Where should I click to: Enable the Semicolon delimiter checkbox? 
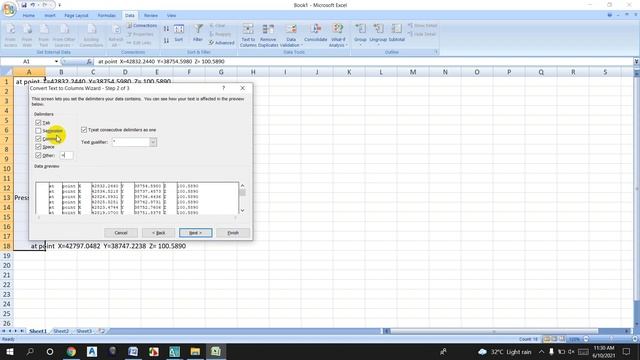point(38,131)
